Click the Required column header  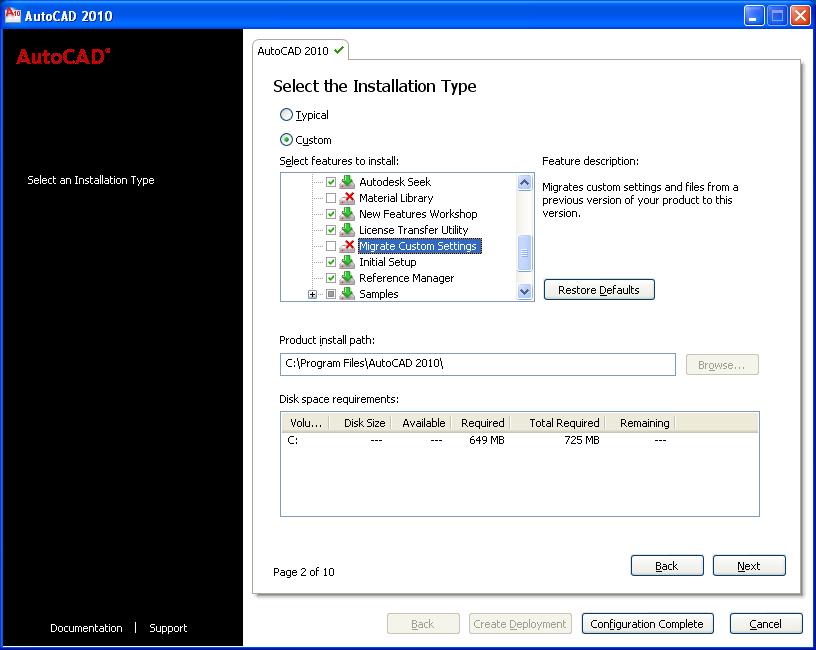click(x=480, y=423)
